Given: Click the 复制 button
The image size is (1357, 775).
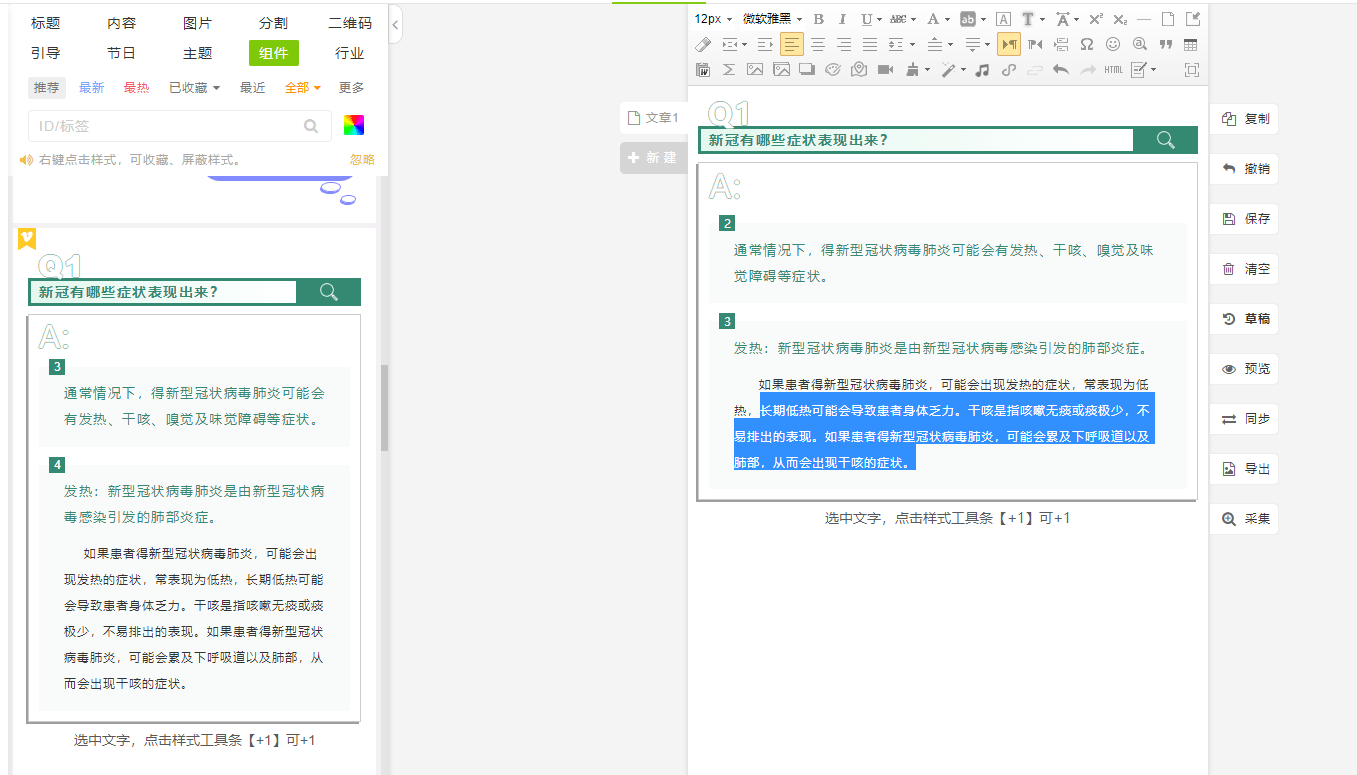Looking at the screenshot, I should click(1244, 119).
